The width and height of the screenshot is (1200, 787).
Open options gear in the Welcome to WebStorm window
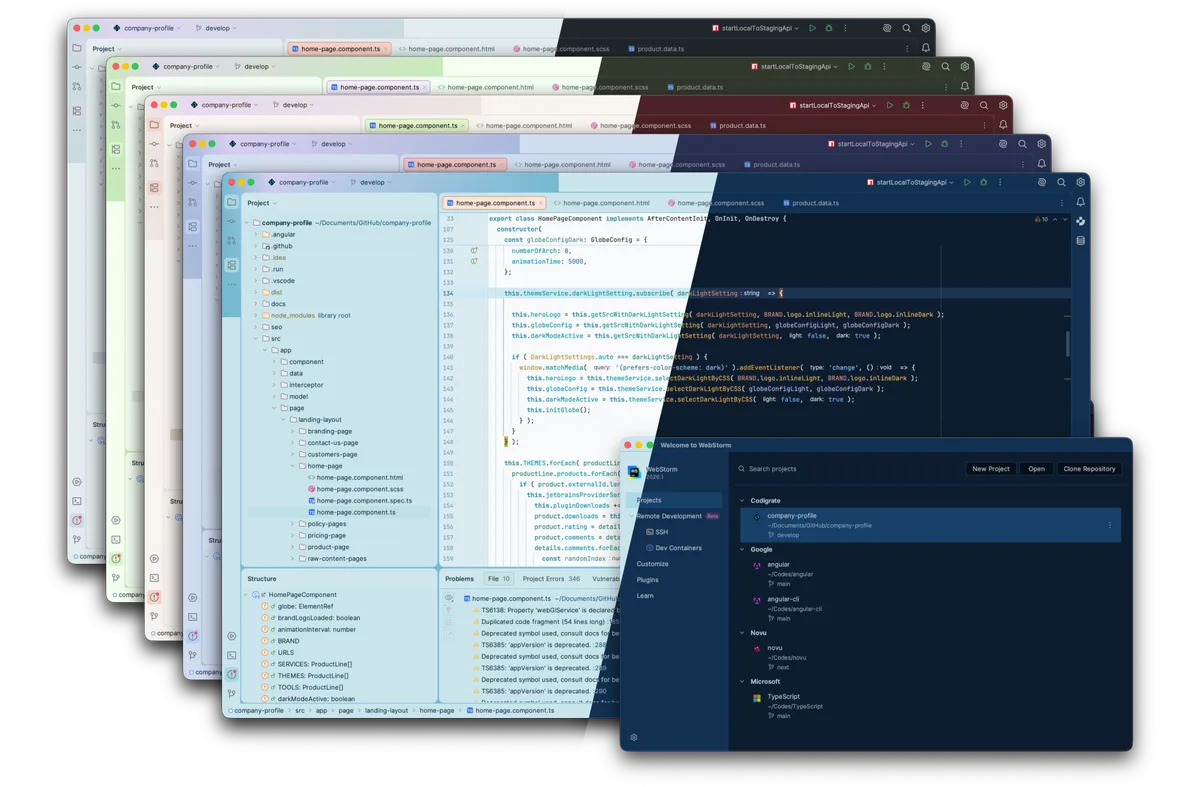(x=634, y=738)
